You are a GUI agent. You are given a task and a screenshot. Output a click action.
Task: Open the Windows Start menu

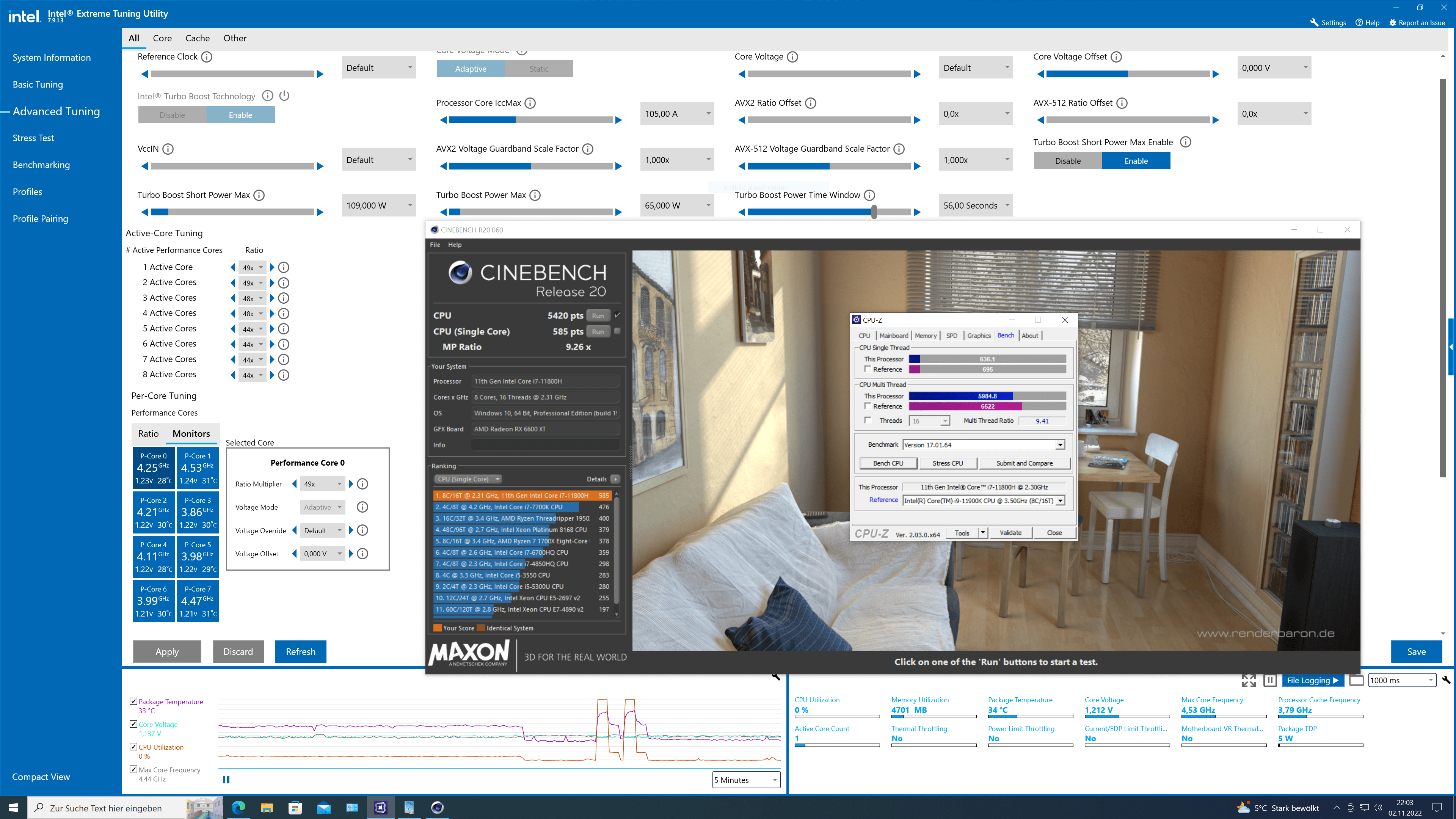[14, 807]
